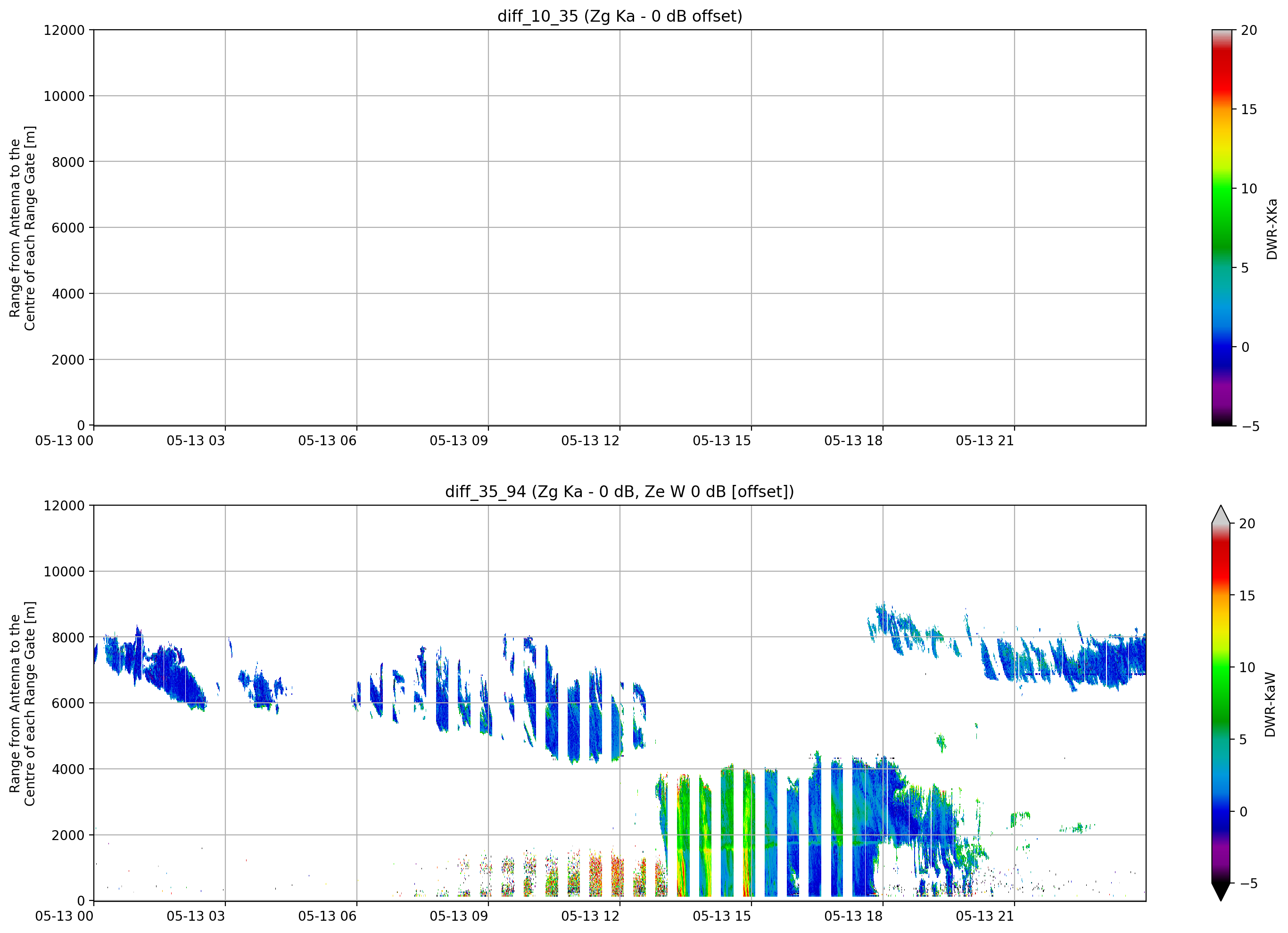
Task: Click '05-13 03' x-tick under diff_10_35 plot
Action: click(x=196, y=441)
